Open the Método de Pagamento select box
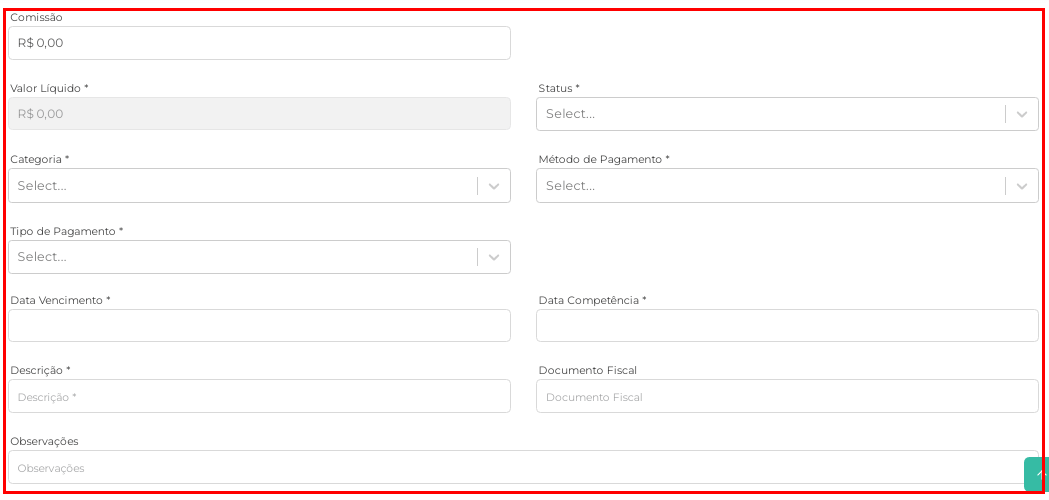Image resolution: width=1049 pixels, height=500 pixels. click(x=787, y=185)
